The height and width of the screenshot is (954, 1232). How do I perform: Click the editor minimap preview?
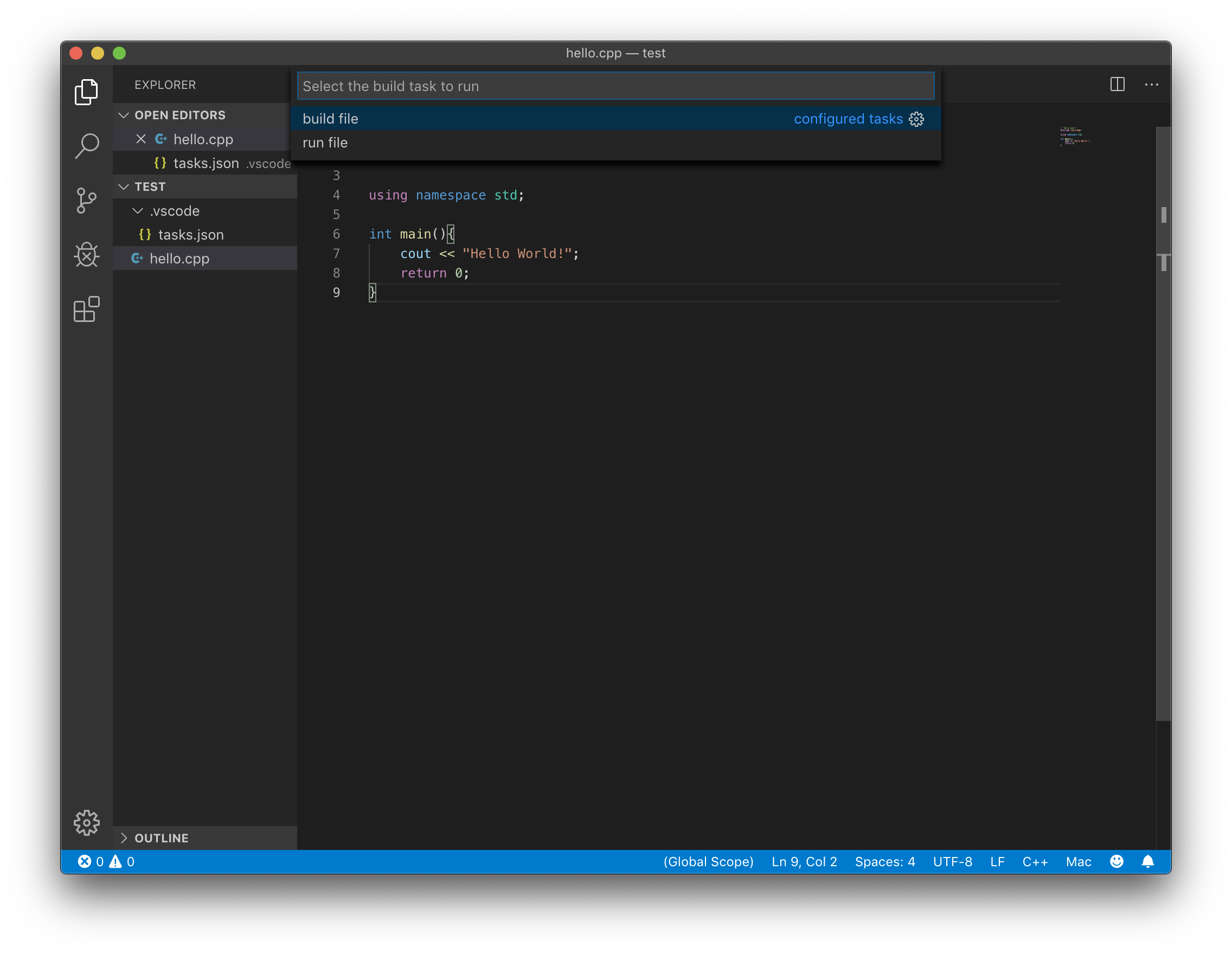point(1075,136)
